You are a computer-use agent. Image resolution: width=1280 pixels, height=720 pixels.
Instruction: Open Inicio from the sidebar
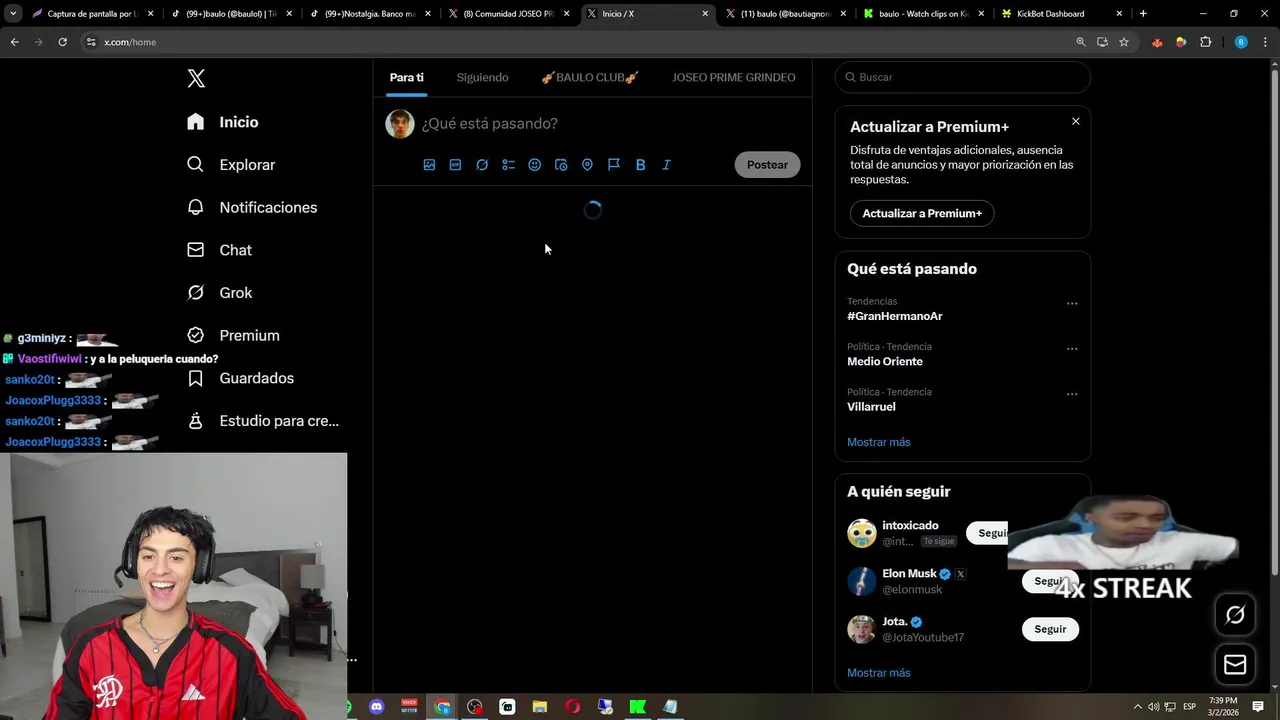point(223,122)
